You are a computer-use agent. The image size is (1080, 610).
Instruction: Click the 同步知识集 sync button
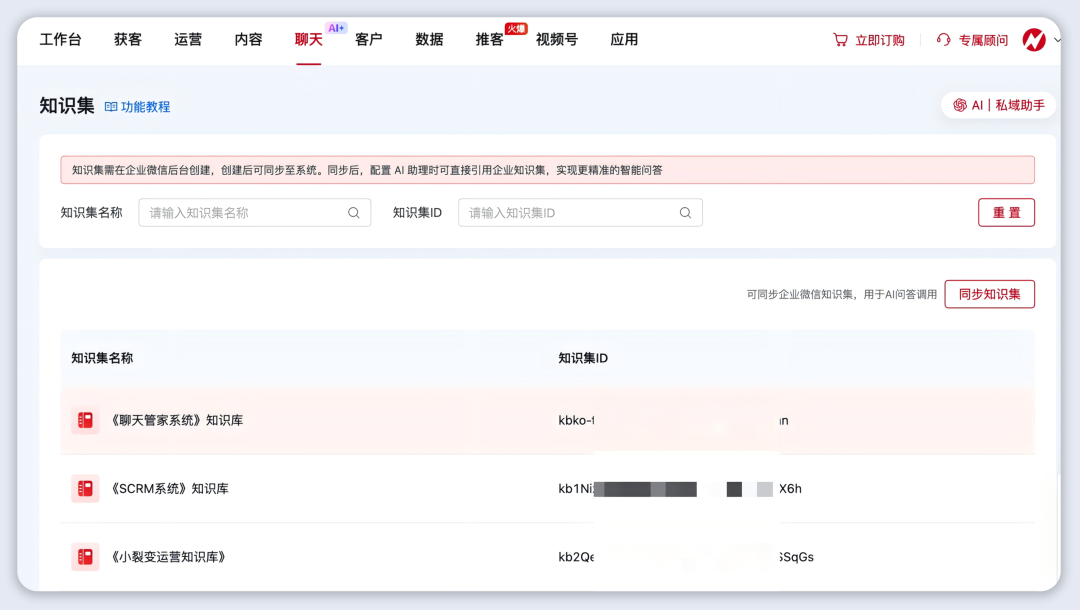pyautogui.click(x=989, y=293)
